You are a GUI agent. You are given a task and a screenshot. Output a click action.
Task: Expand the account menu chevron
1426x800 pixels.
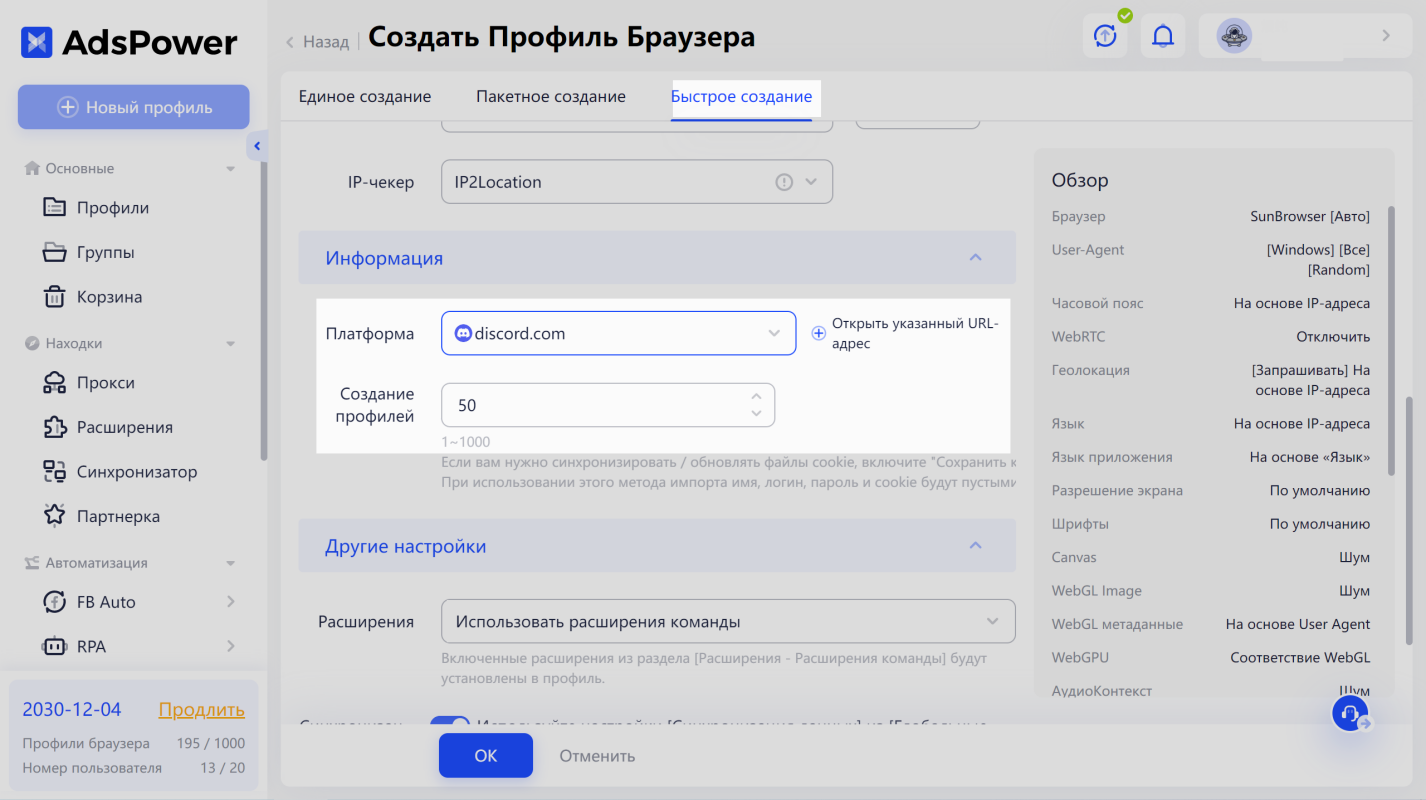click(x=1386, y=36)
